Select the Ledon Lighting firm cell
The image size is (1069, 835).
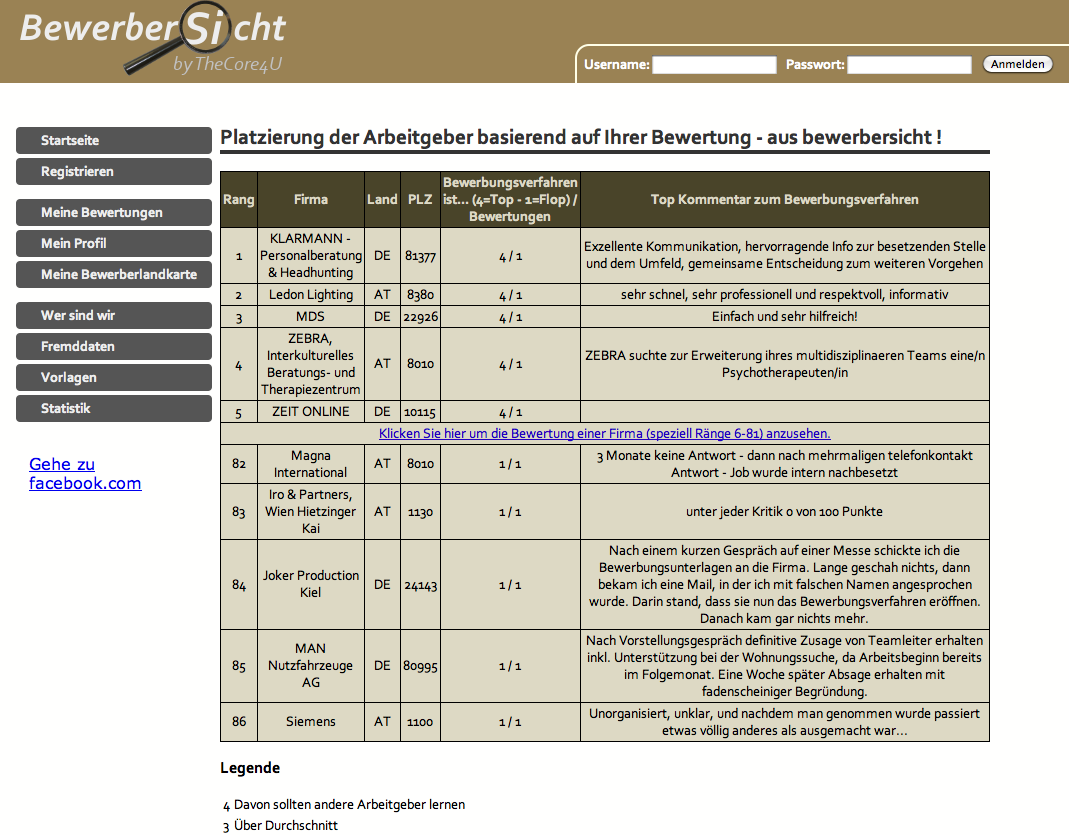tap(311, 294)
